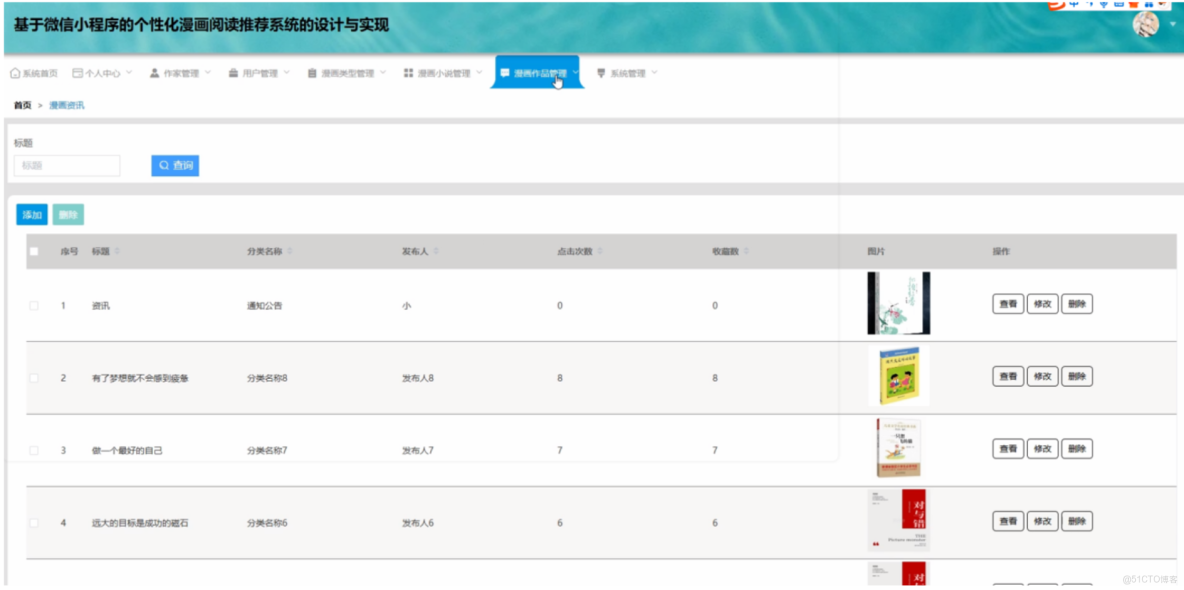1184x590 pixels.
Task: Click 修改 for the 有了梦想就不会感到疲惫 row
Action: 1043,376
